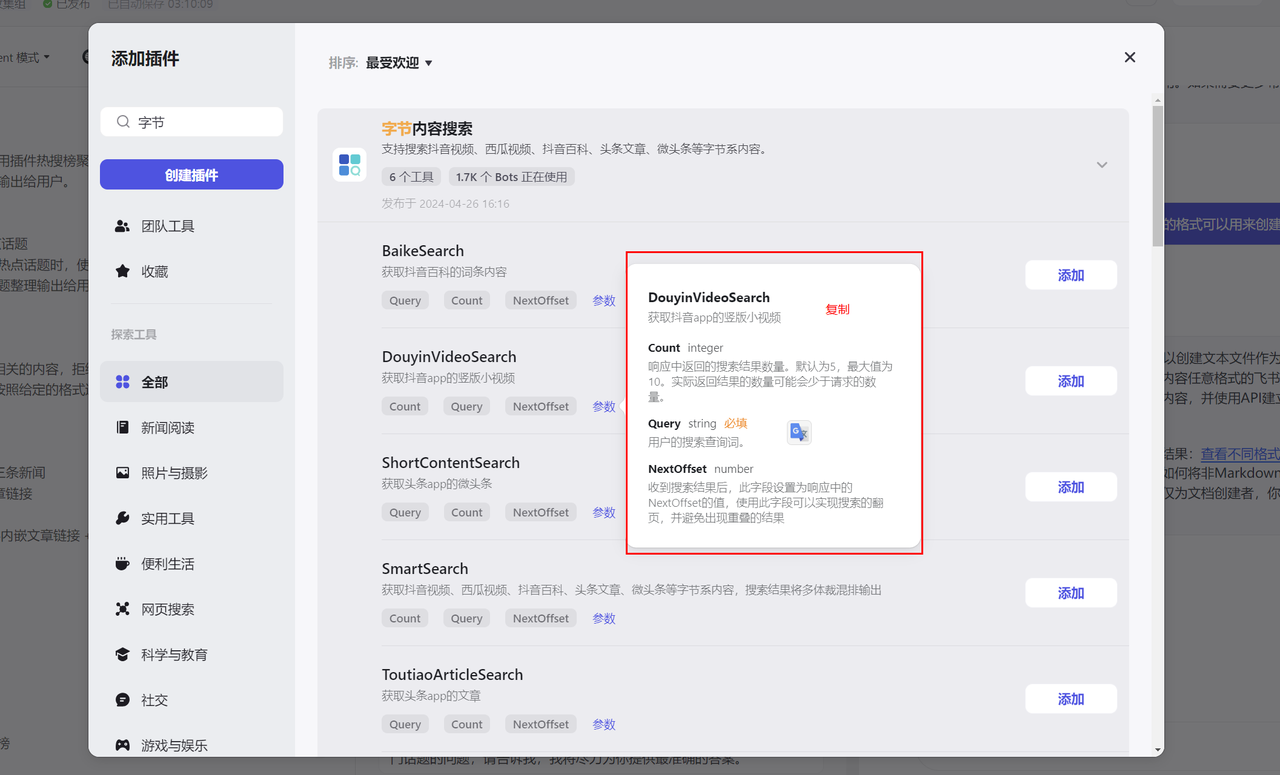
Task: Select the 实用工具 category
Action: coord(192,518)
